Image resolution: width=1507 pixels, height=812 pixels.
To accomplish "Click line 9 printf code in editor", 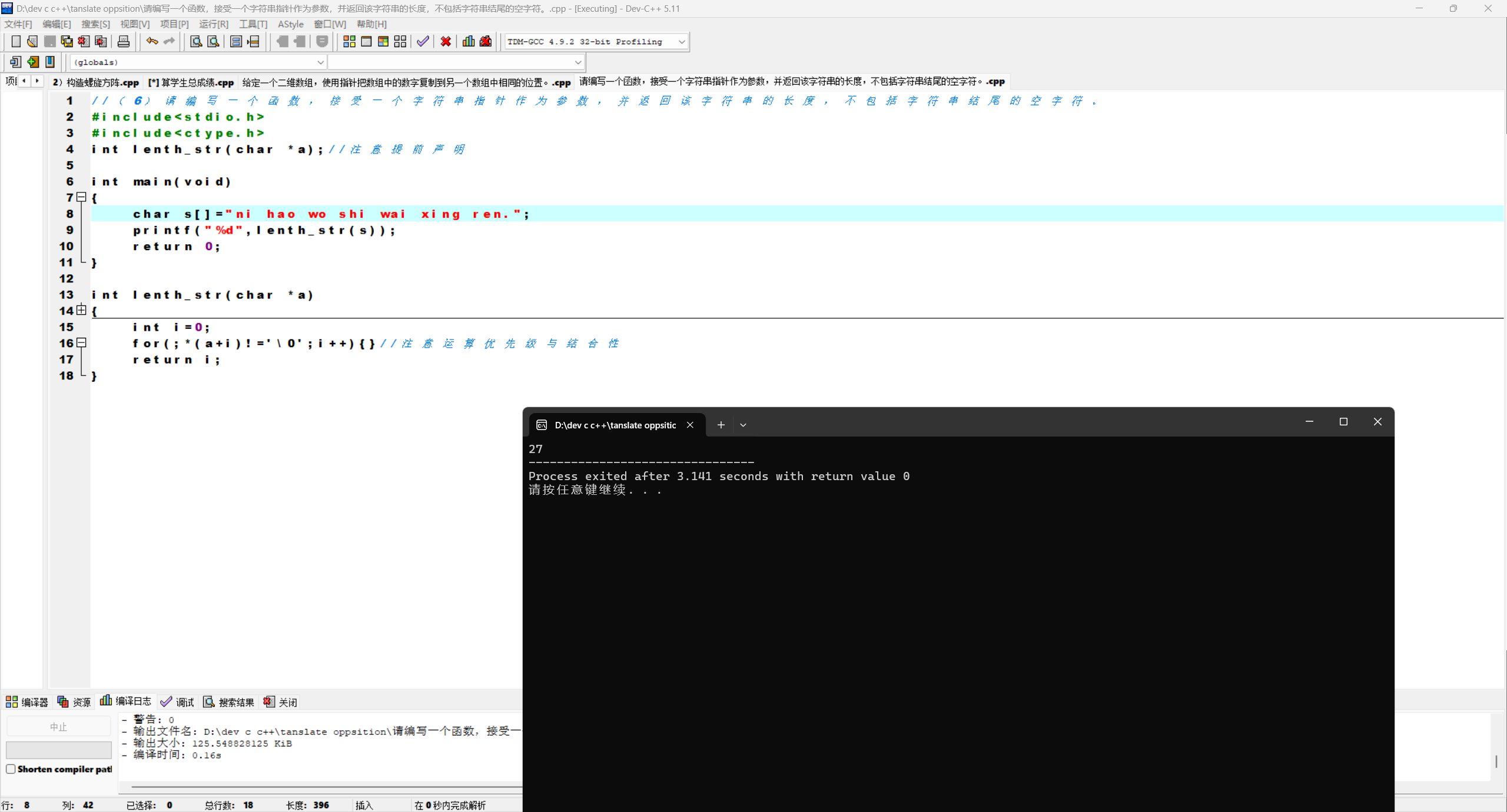I will (x=265, y=231).
